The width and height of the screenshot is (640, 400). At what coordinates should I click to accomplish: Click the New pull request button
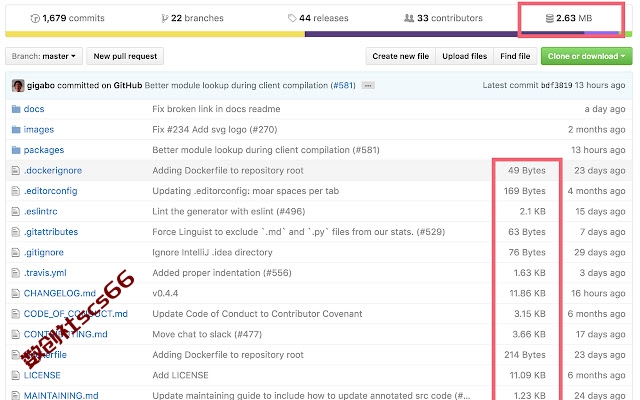point(125,56)
